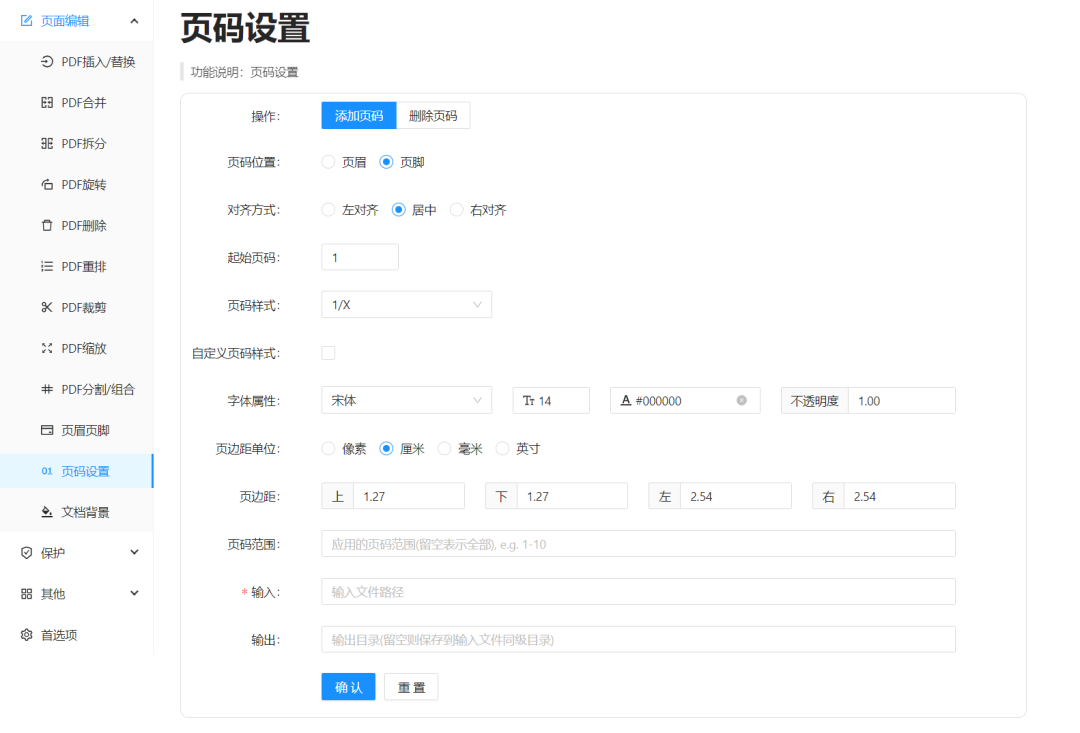Click the 确认 button
The width and height of the screenshot is (1080, 733).
point(348,687)
